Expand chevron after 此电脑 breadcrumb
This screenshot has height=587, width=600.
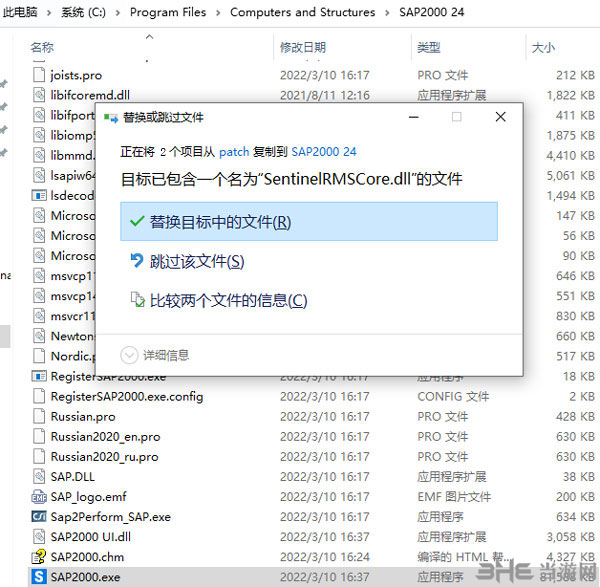[x=49, y=13]
